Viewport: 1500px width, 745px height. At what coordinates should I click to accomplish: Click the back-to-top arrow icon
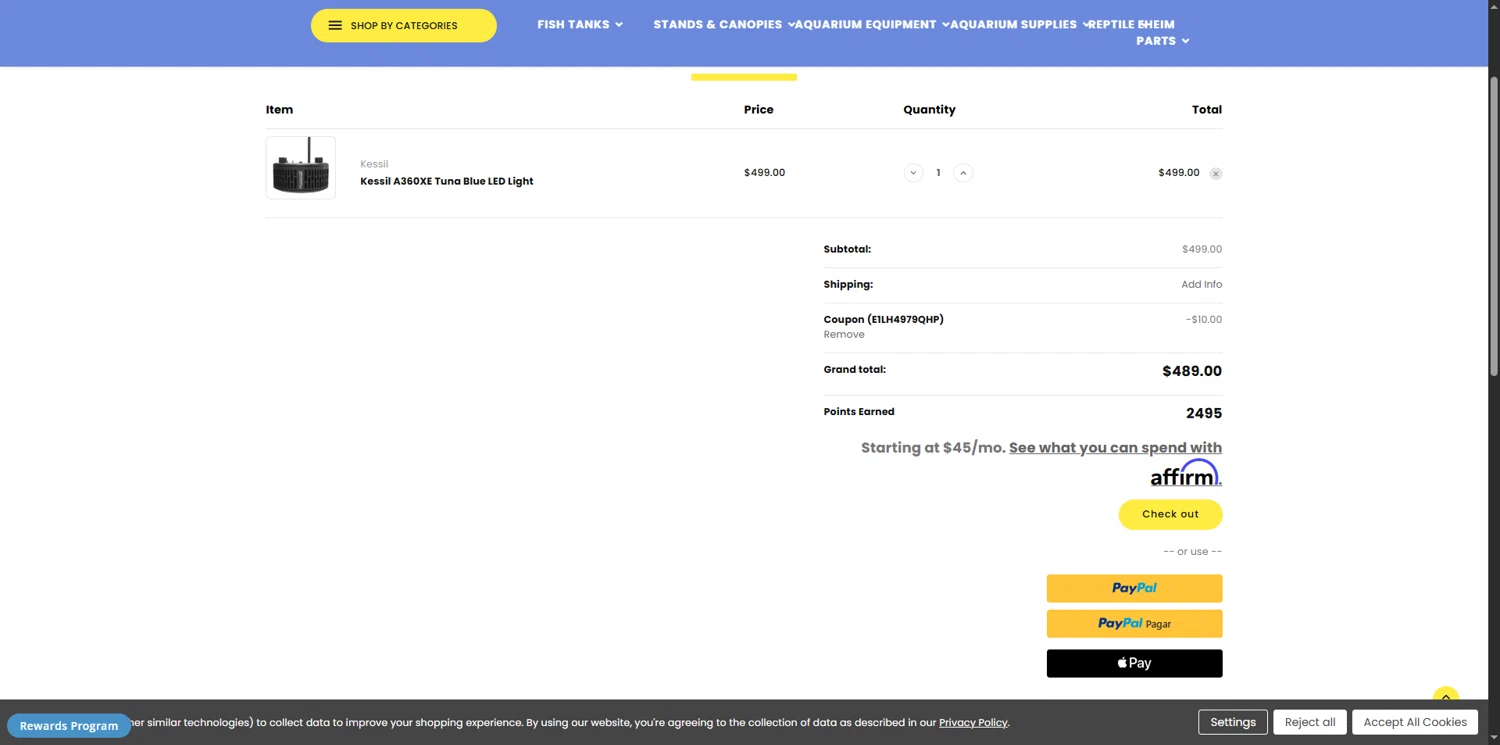pos(1445,697)
